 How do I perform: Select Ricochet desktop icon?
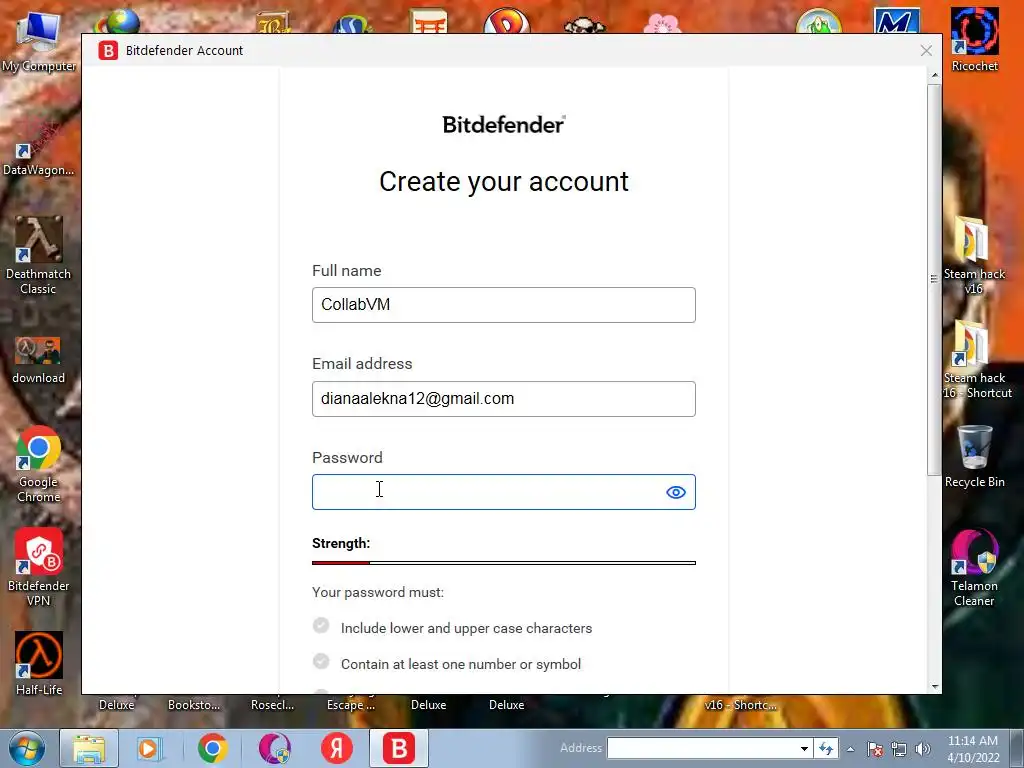pyautogui.click(x=974, y=40)
